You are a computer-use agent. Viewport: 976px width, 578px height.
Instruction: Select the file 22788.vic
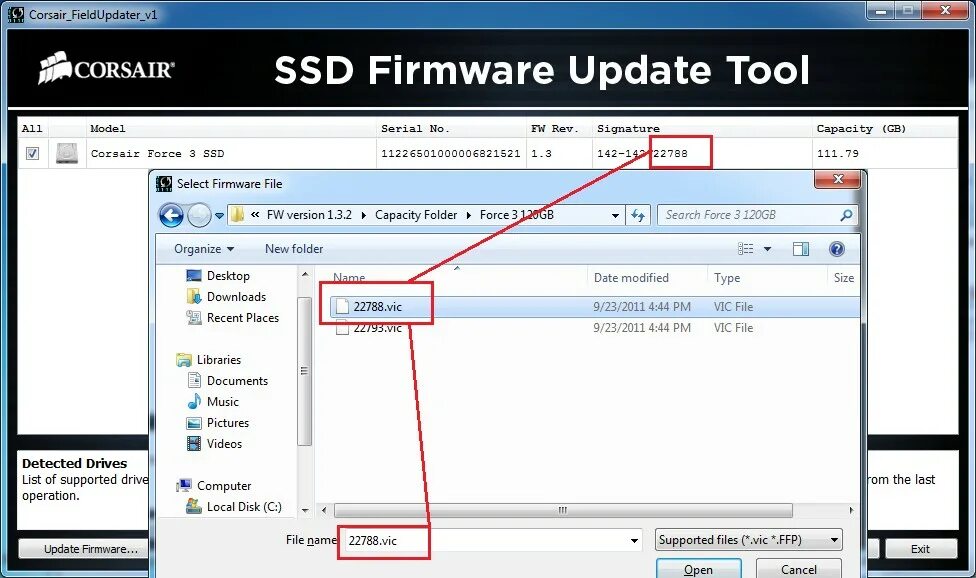click(377, 307)
